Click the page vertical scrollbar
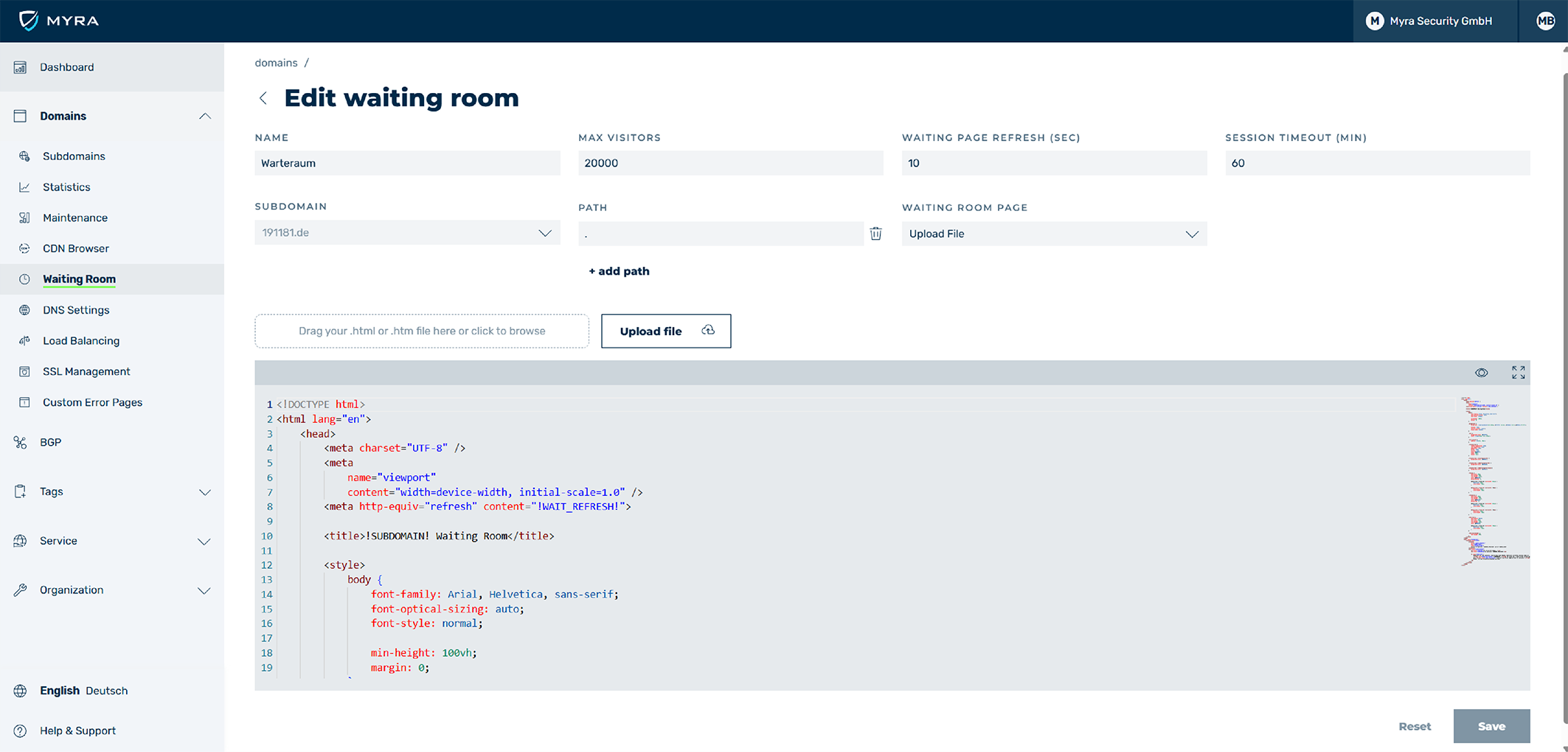The height and width of the screenshot is (752, 1568). [x=1564, y=399]
